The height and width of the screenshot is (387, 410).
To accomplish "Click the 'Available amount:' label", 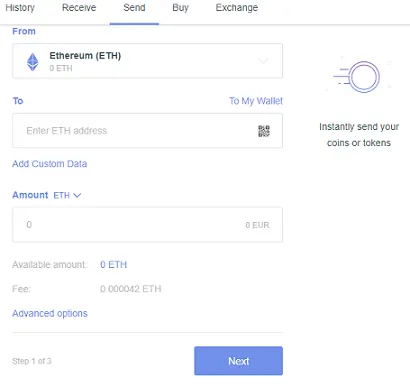I will pos(50,265).
